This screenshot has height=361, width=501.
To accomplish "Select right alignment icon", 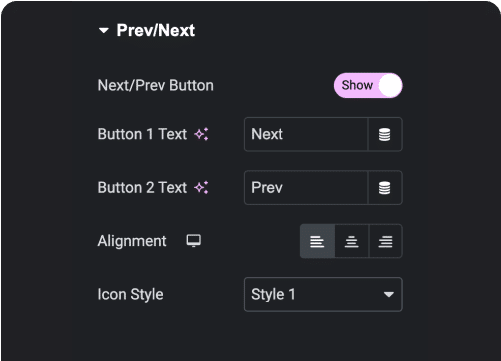I will (x=386, y=241).
